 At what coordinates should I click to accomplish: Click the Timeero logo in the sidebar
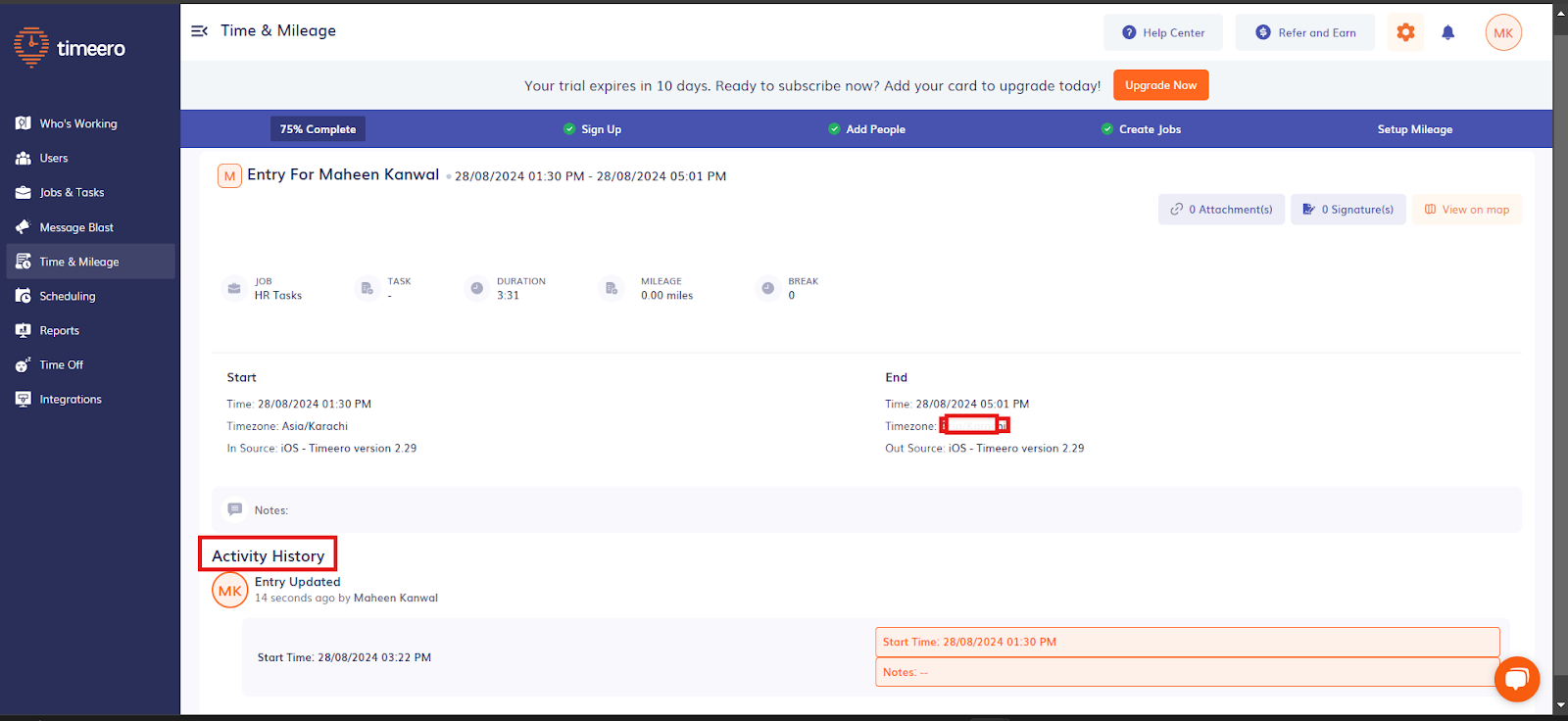click(x=70, y=48)
